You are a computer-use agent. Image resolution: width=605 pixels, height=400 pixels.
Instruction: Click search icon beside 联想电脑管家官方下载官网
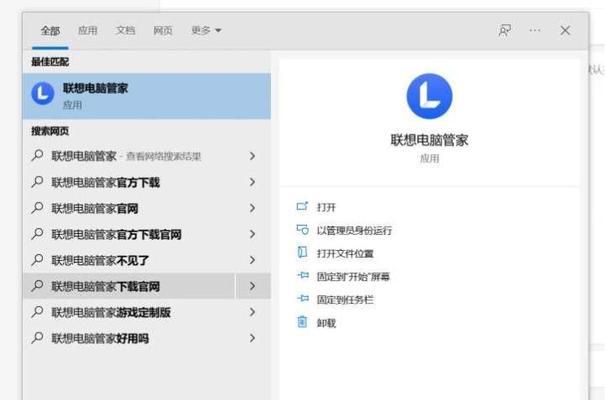[x=37, y=233]
